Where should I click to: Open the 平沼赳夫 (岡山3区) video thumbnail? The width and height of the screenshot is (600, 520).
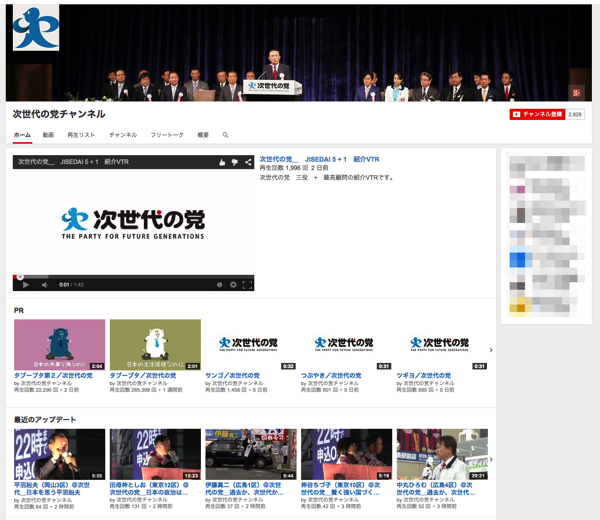pos(59,454)
